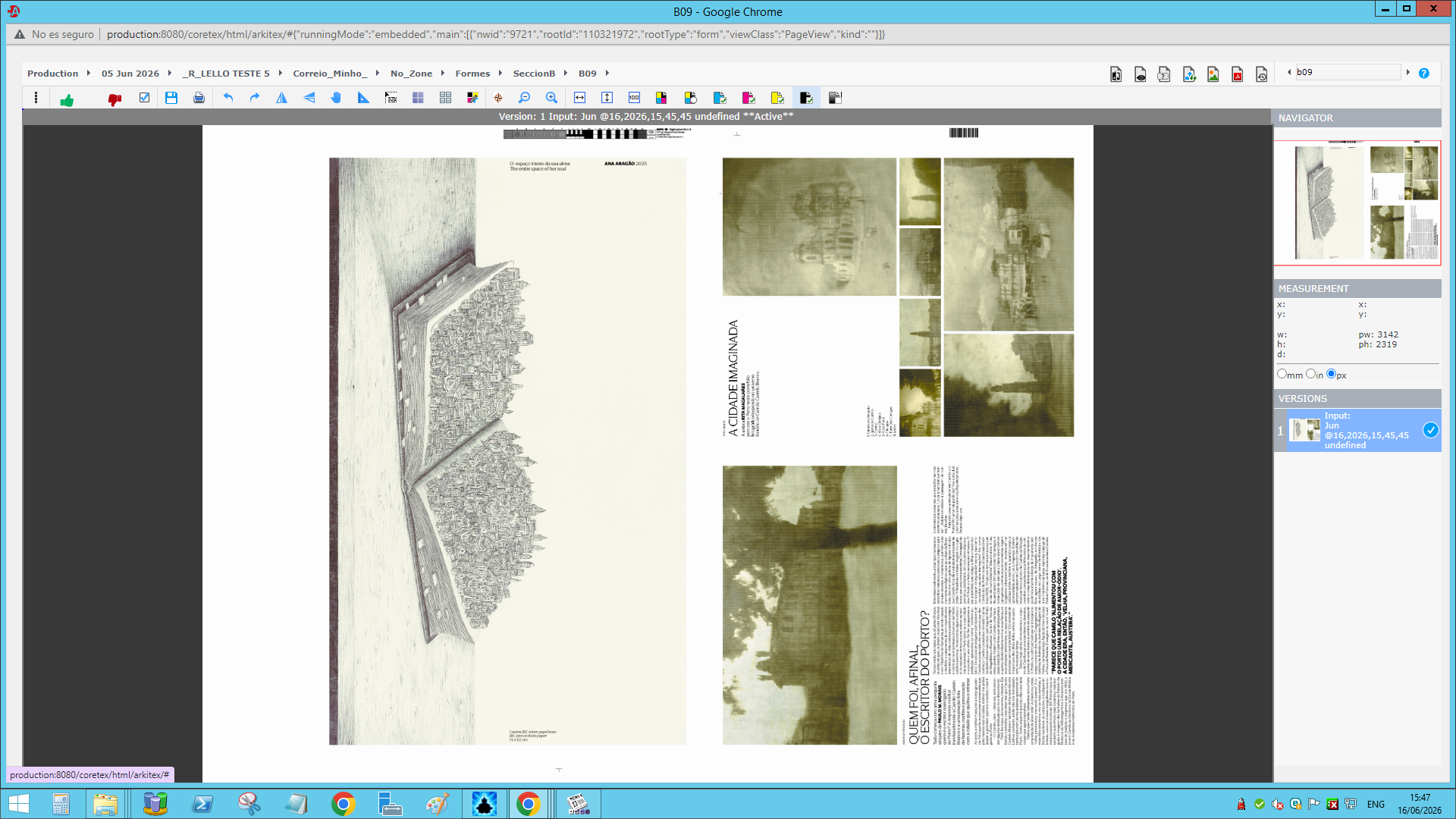Print the page using the printer icon
1456x819 pixels.
(x=199, y=98)
